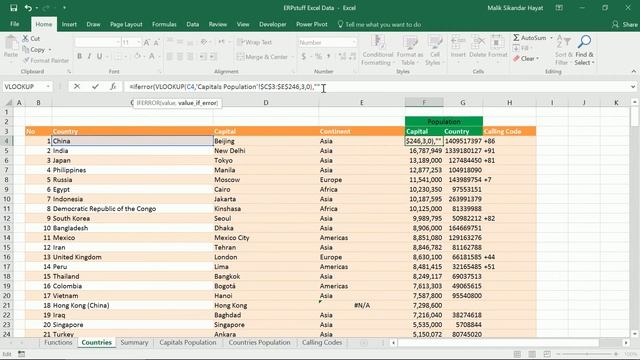Open Conditional Formatting
Image resolution: width=640 pixels, height=360 pixels.
(378, 51)
